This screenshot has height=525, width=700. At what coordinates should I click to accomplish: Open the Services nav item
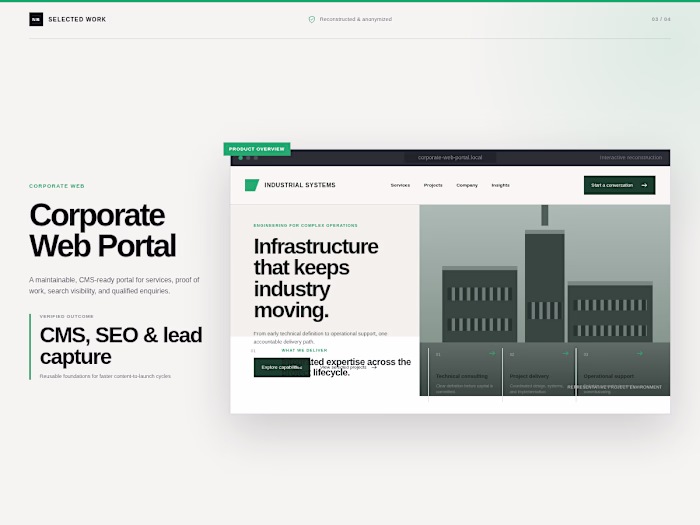pyautogui.click(x=400, y=185)
